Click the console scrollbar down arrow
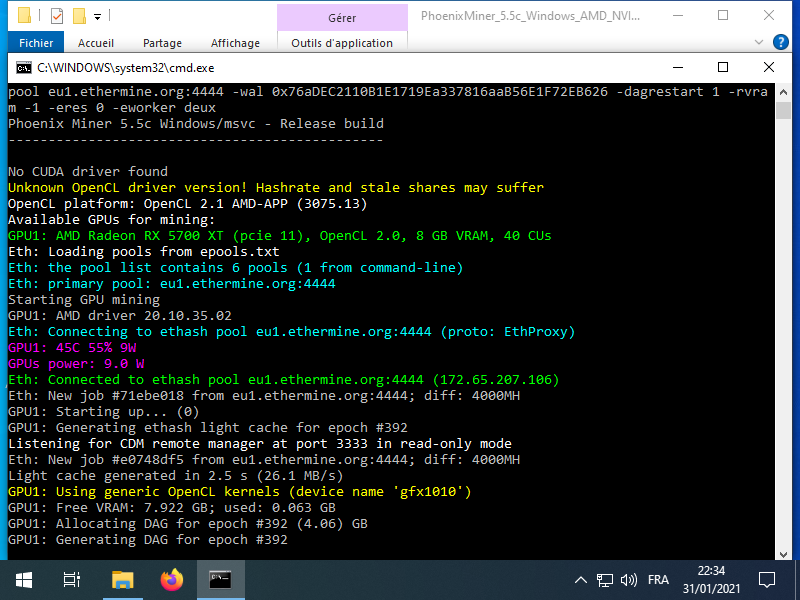Image resolution: width=800 pixels, height=600 pixels. click(783, 554)
